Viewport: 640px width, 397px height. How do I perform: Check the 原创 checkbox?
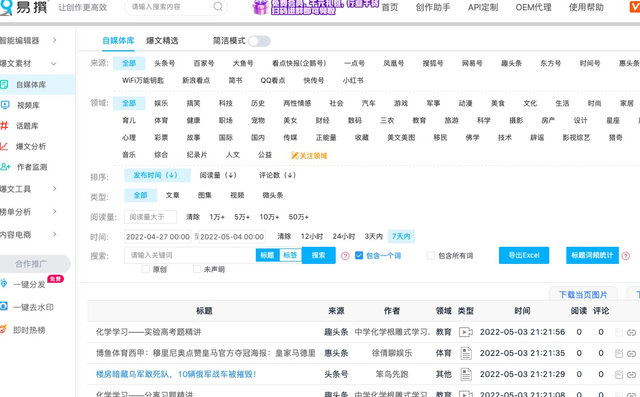(145, 269)
